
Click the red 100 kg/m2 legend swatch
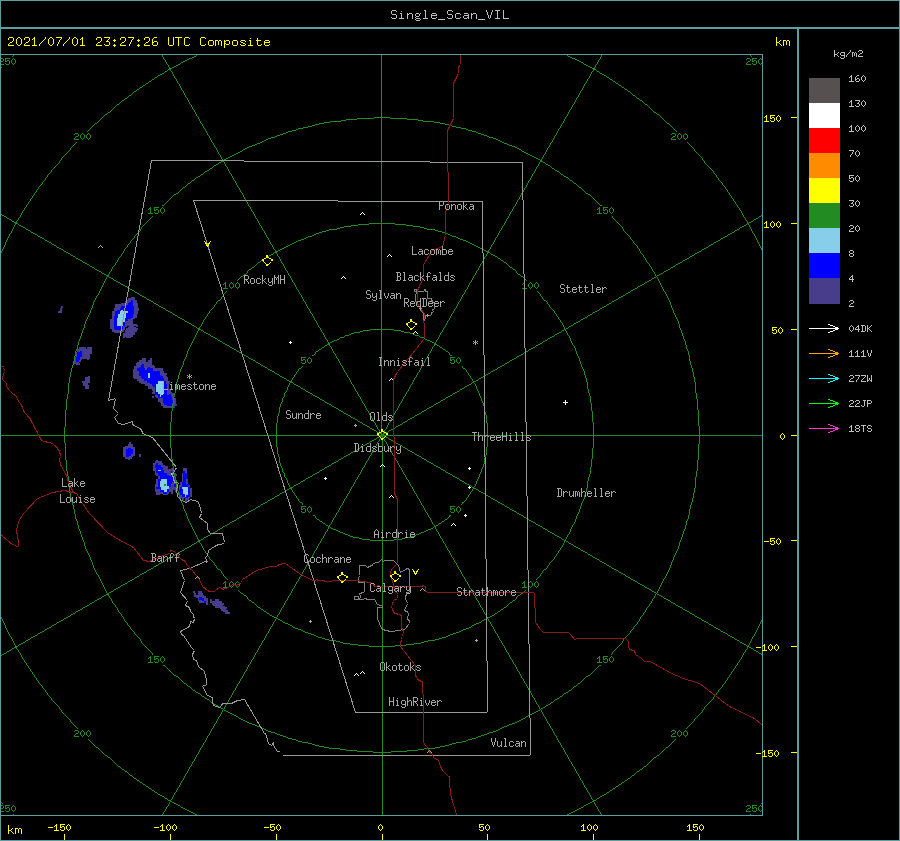[x=824, y=141]
